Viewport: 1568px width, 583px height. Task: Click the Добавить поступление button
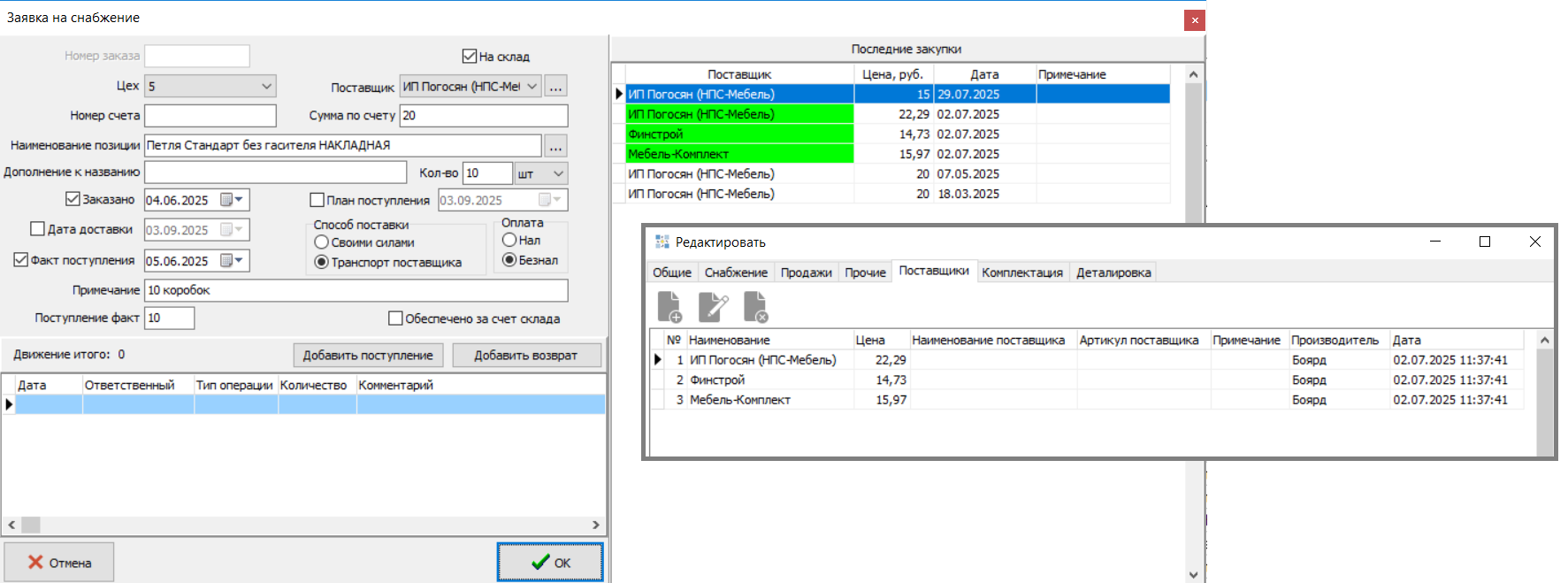coord(368,356)
